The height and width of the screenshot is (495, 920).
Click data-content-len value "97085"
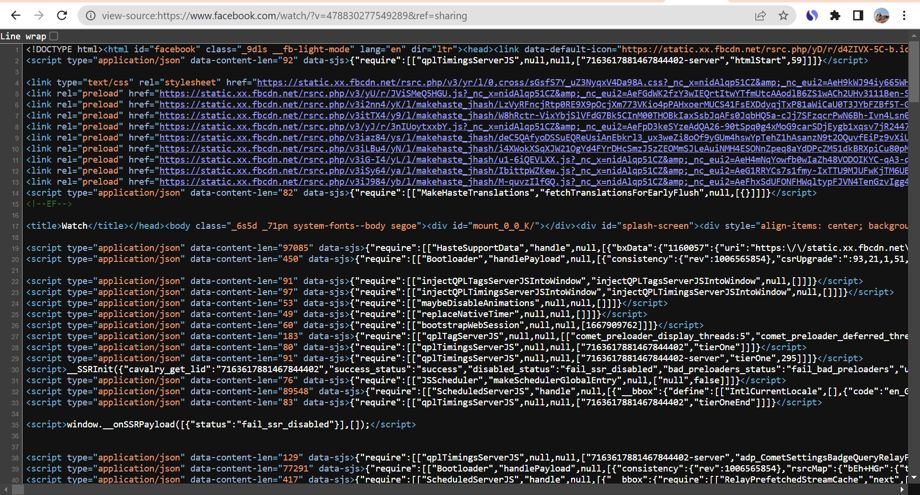(295, 248)
